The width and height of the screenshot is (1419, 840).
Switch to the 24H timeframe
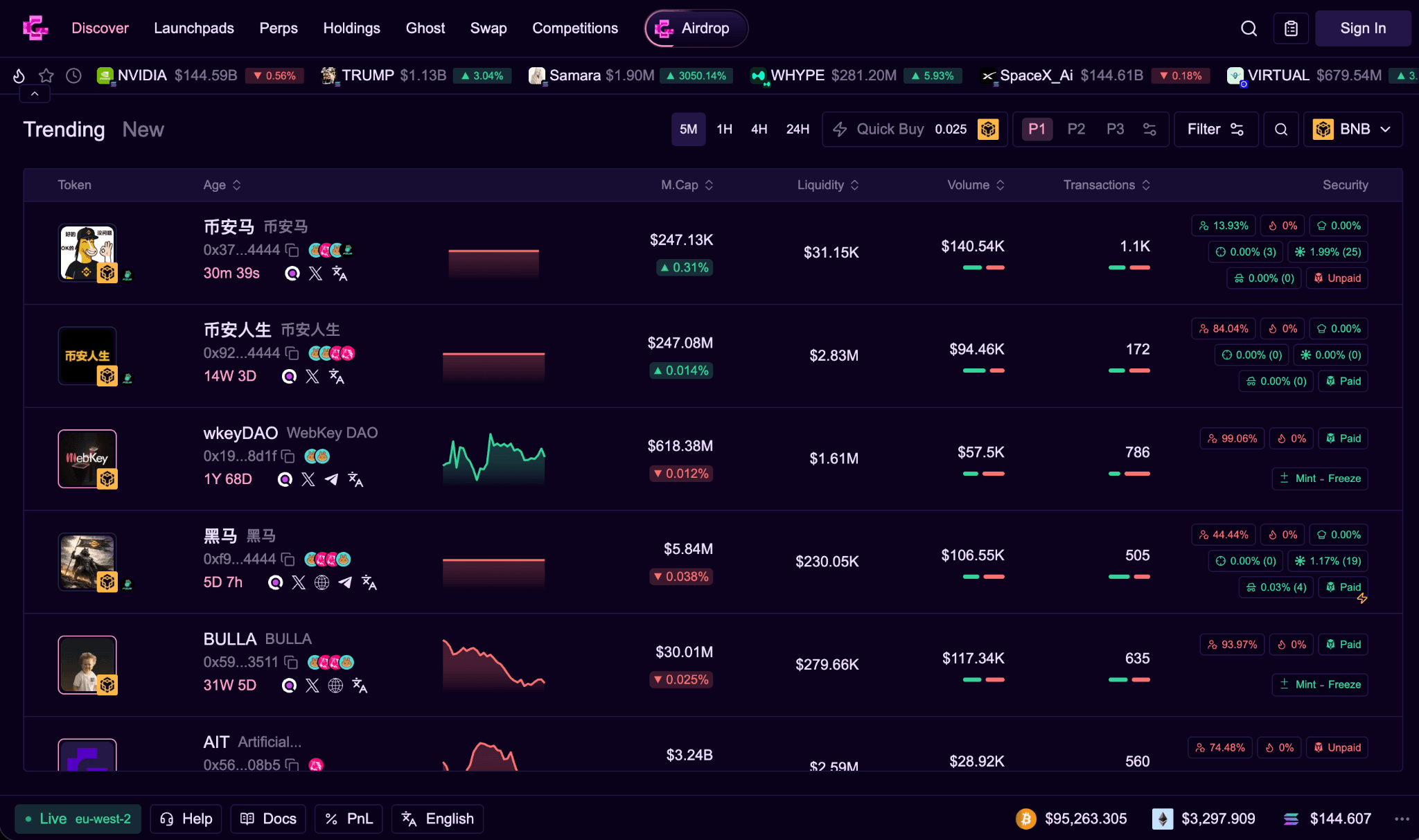pyautogui.click(x=797, y=129)
